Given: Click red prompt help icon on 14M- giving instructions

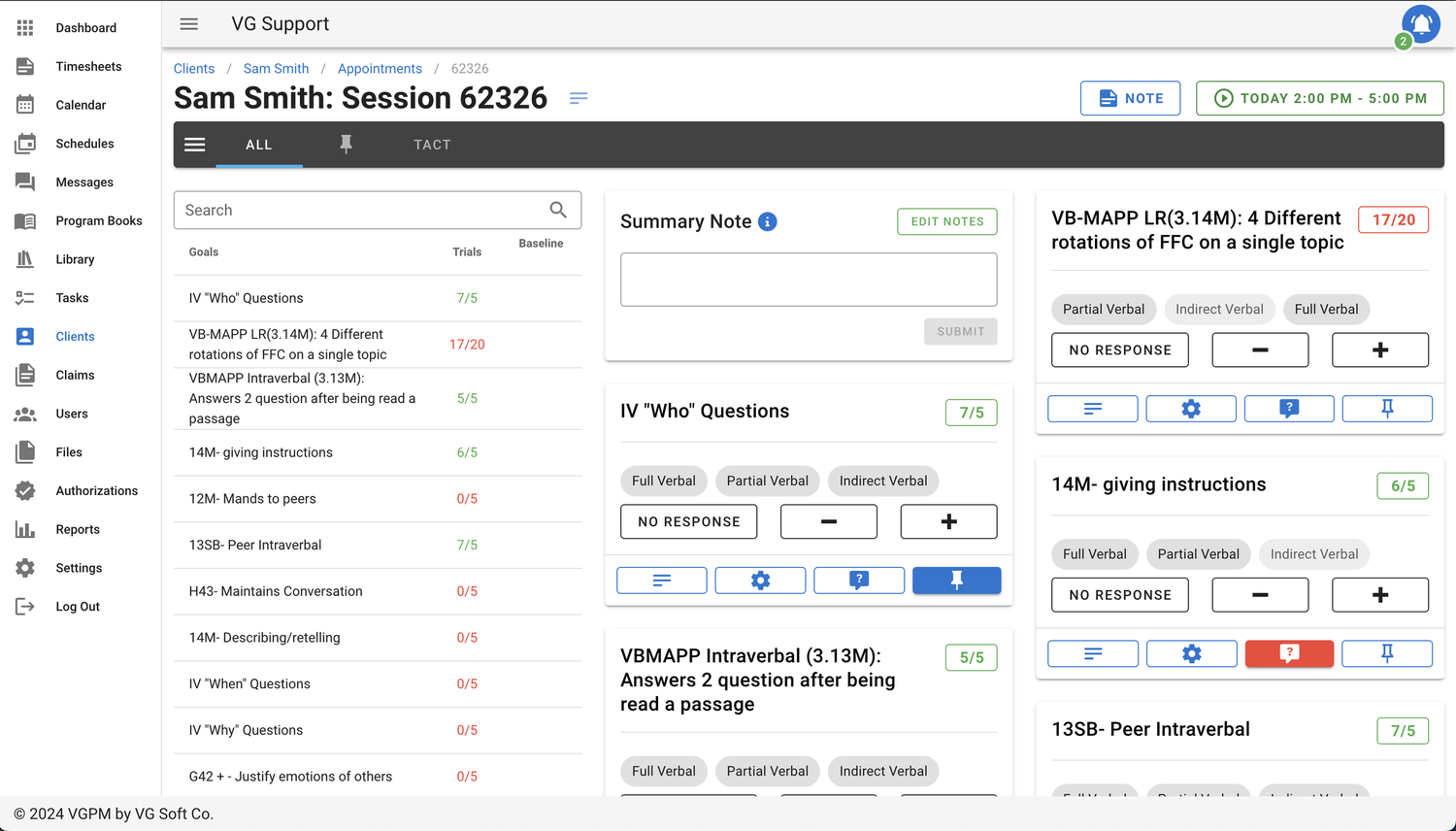Looking at the screenshot, I should pos(1288,654).
